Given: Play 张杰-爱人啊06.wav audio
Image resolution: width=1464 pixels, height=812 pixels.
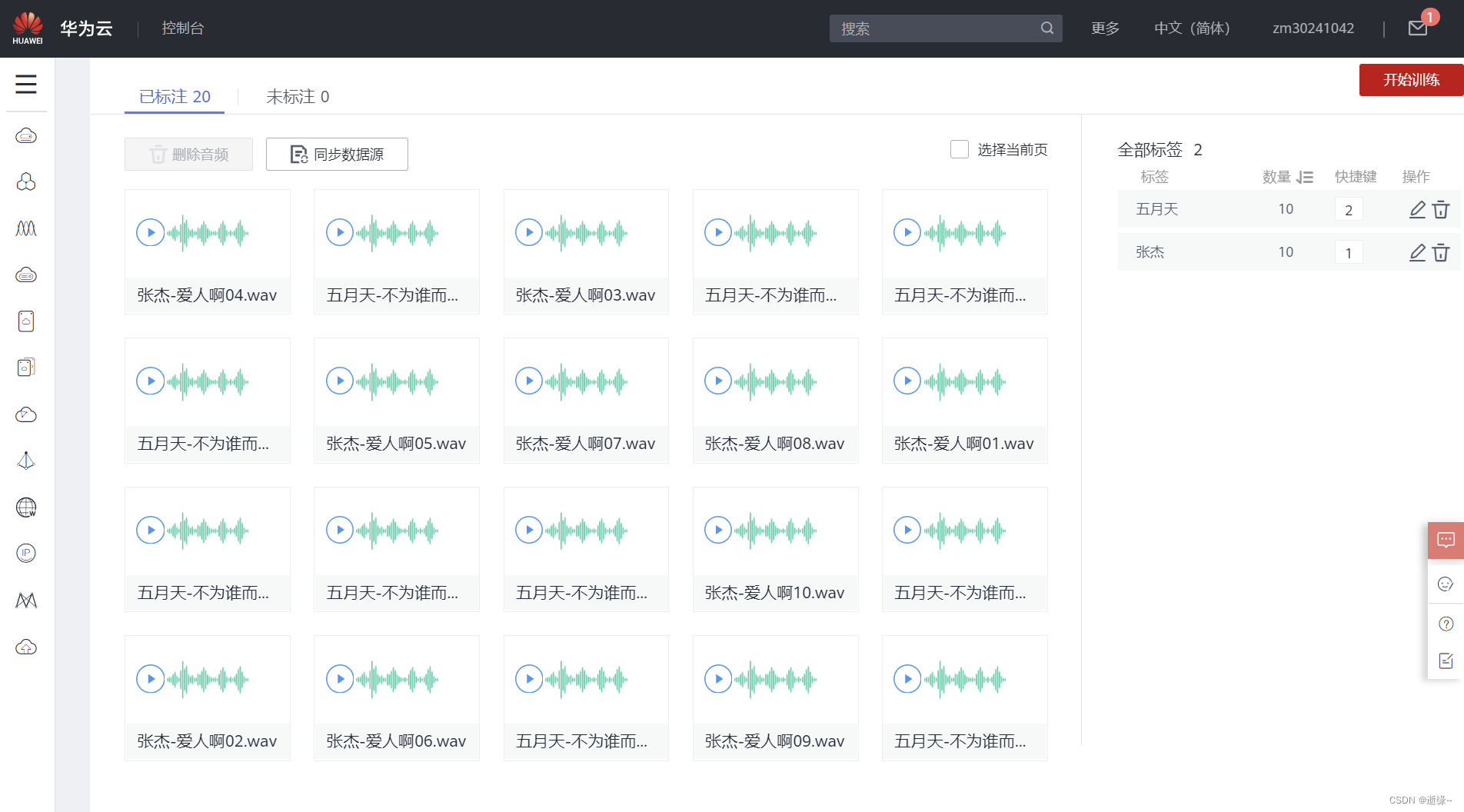Looking at the screenshot, I should [x=340, y=679].
